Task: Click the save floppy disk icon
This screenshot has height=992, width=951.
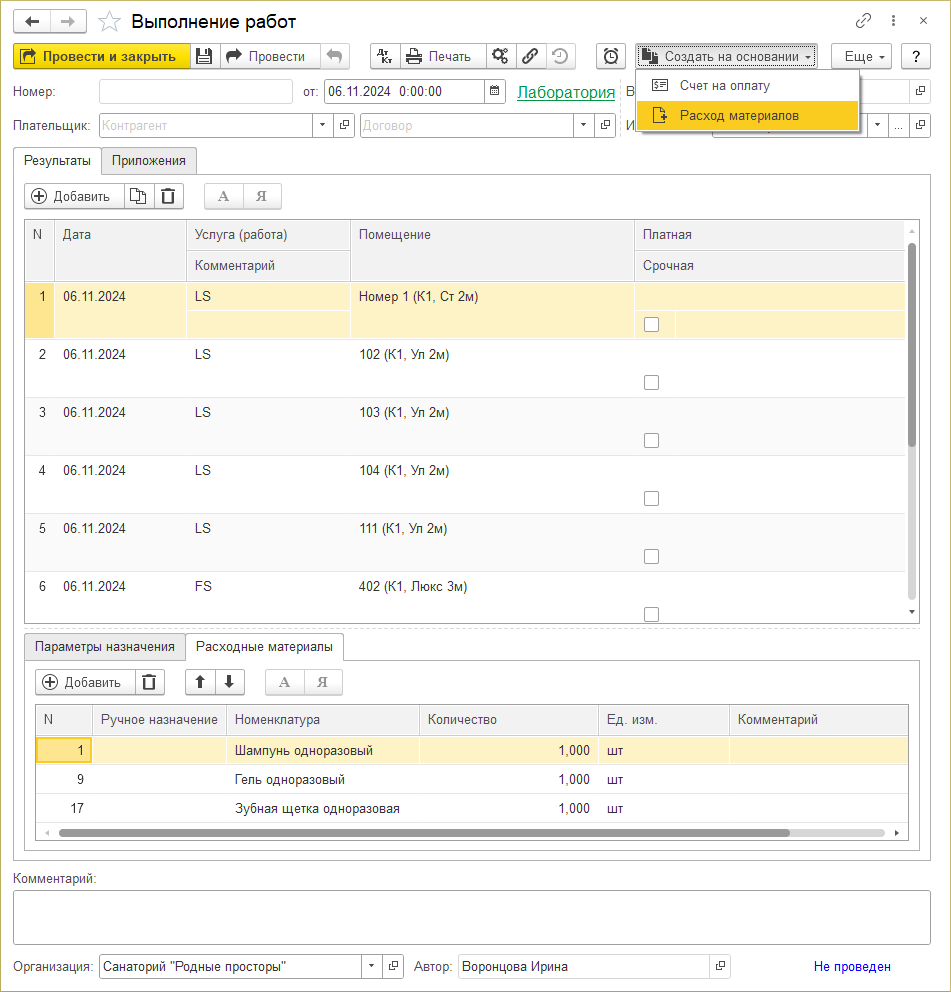Action: click(x=204, y=56)
